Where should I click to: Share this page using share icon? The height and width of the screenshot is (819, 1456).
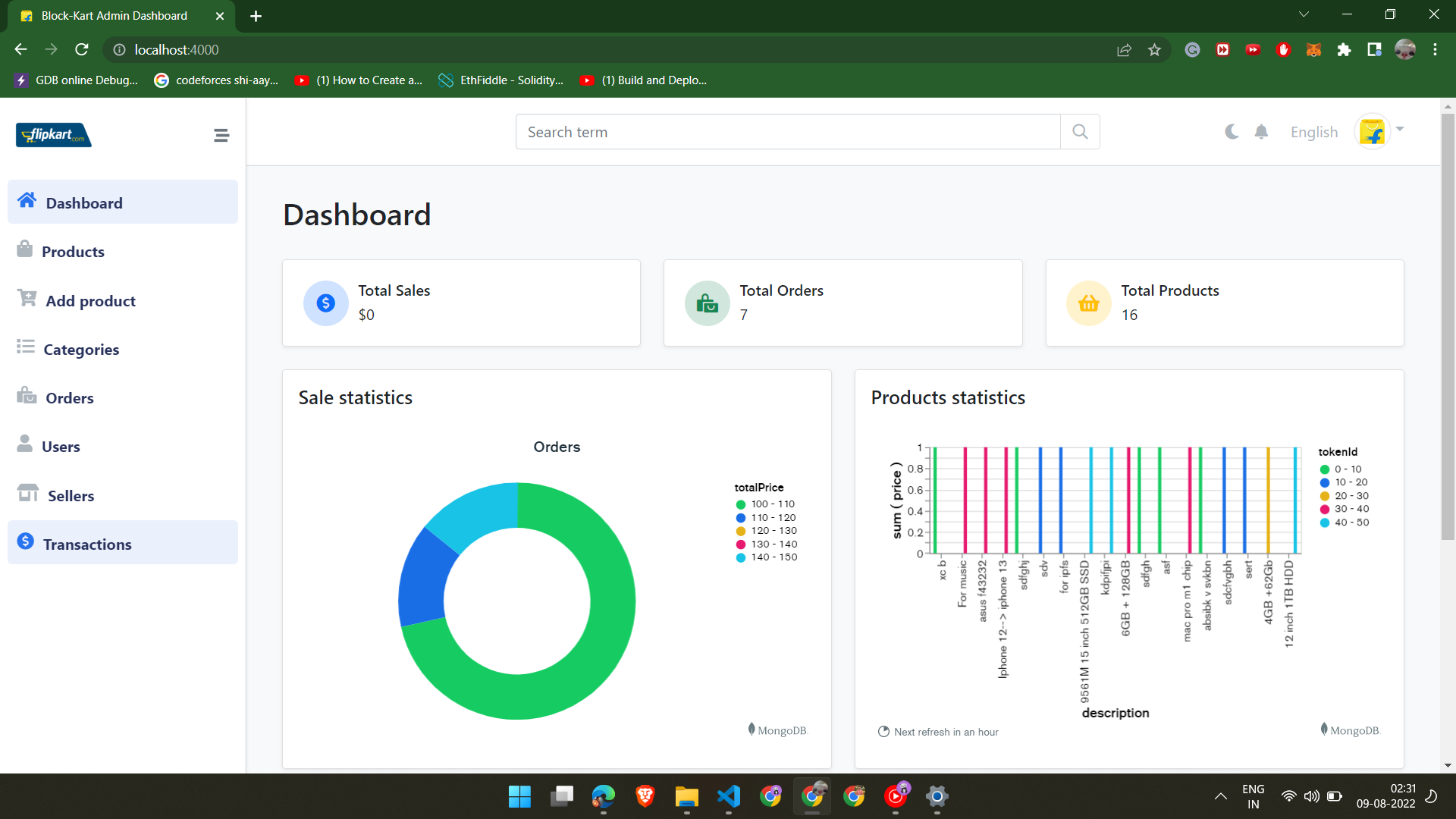point(1124,49)
